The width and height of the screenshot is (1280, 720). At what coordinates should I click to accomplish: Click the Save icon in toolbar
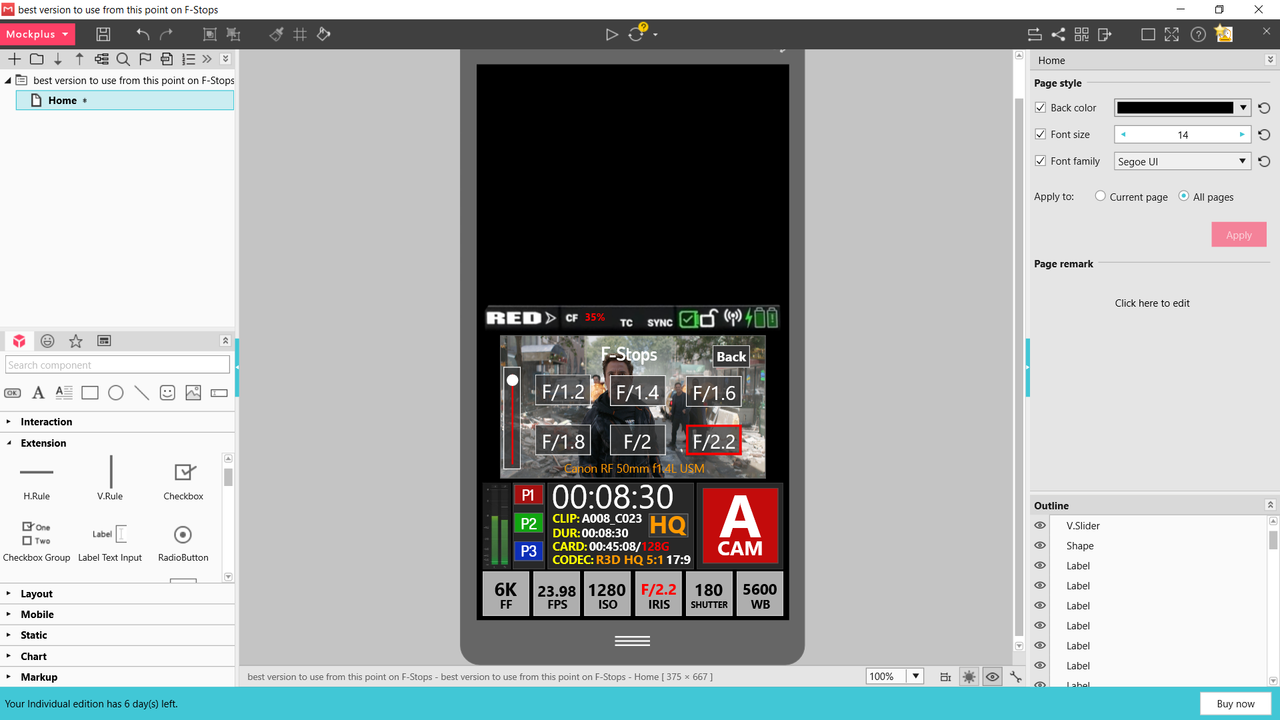click(103, 34)
